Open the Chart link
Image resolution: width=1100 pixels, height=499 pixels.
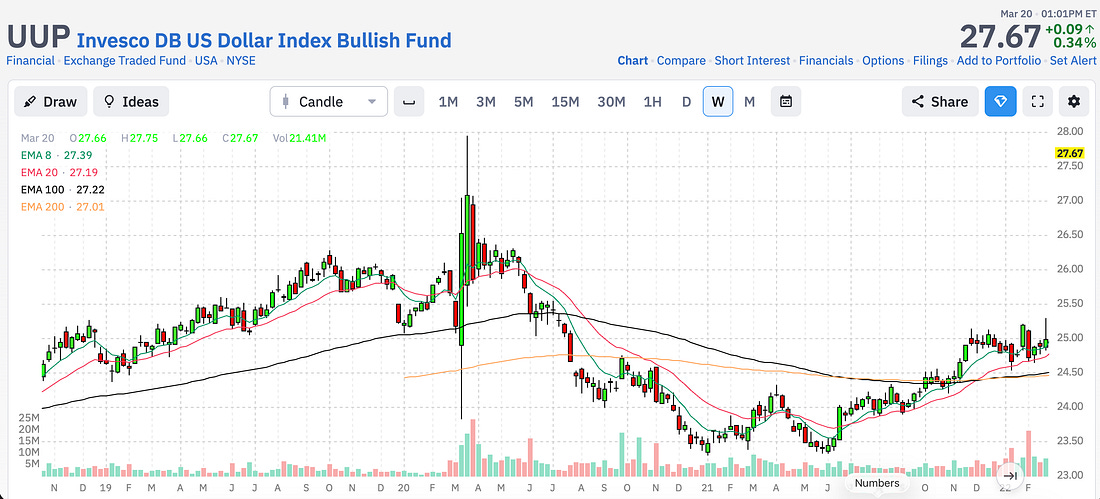point(633,61)
